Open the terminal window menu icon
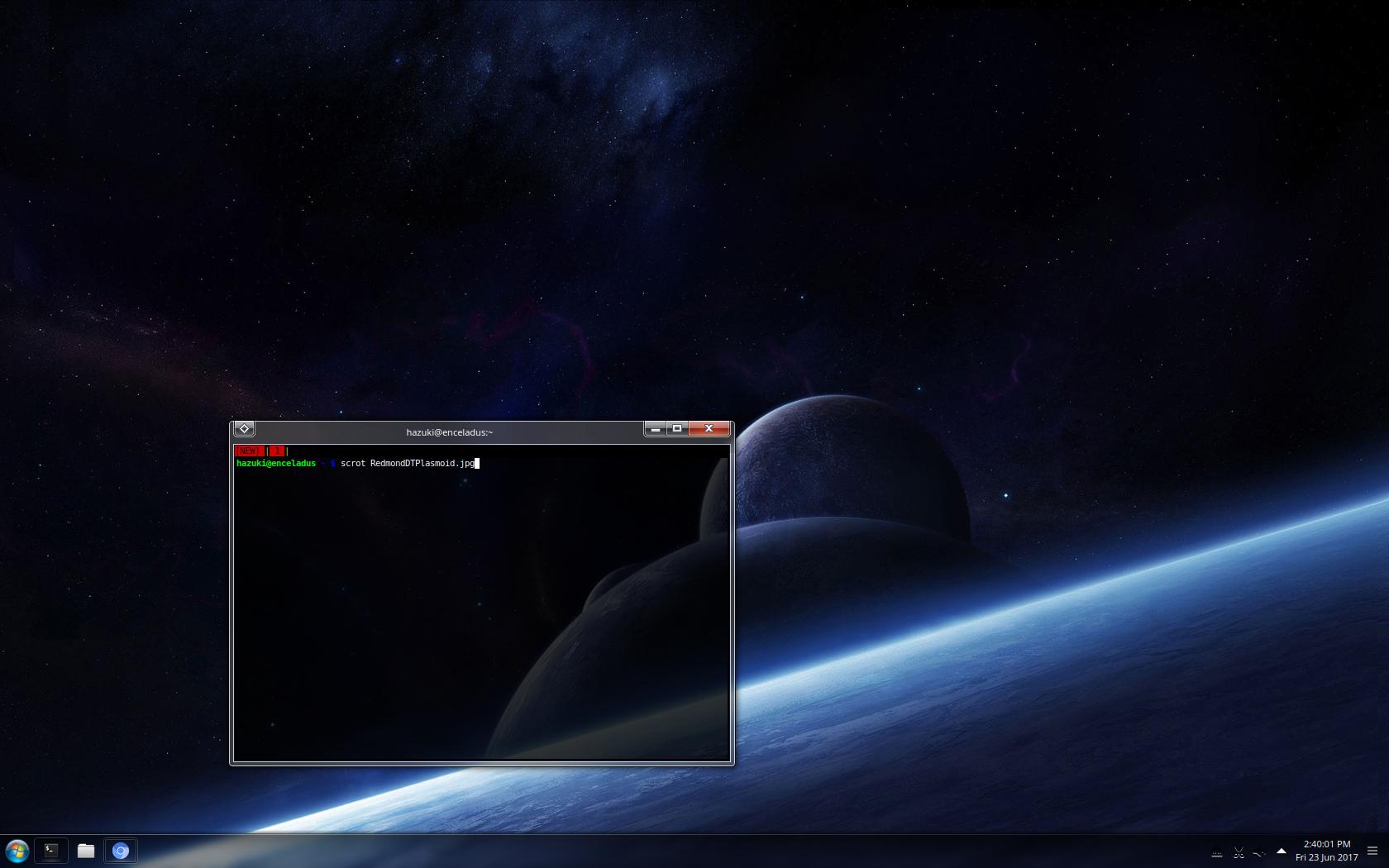This screenshot has width=1389, height=868. [x=244, y=428]
